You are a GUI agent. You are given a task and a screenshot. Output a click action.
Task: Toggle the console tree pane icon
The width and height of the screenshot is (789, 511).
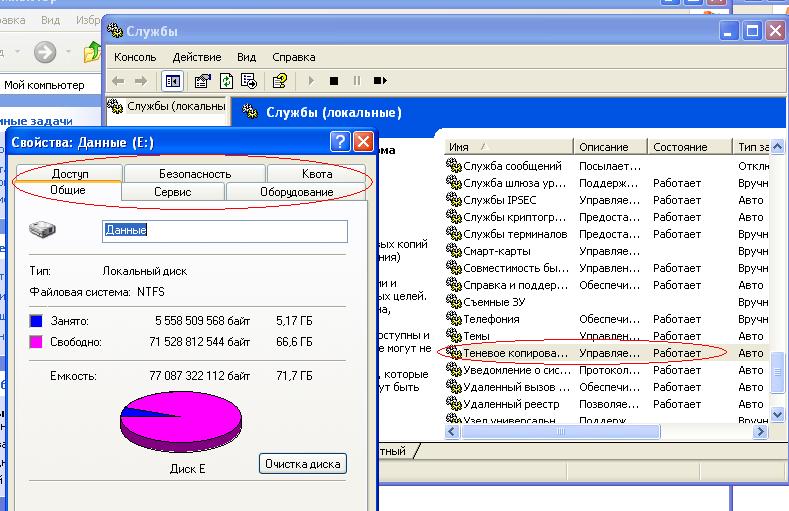pyautogui.click(x=173, y=81)
